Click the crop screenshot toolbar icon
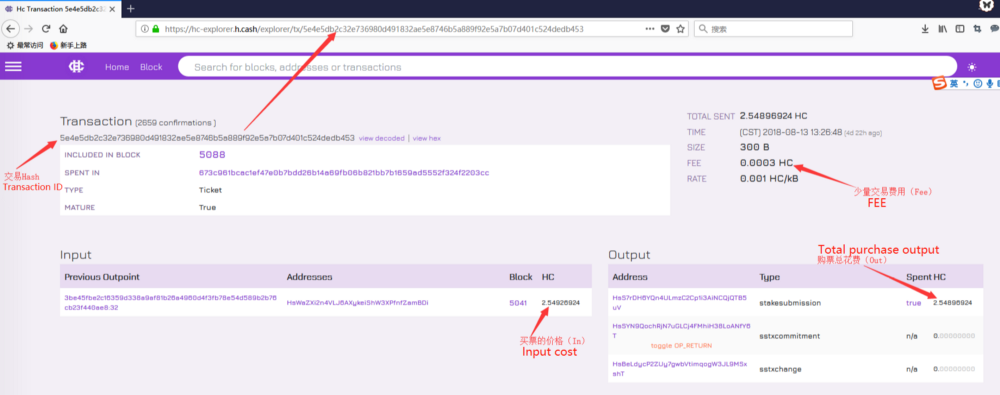 tap(977, 29)
